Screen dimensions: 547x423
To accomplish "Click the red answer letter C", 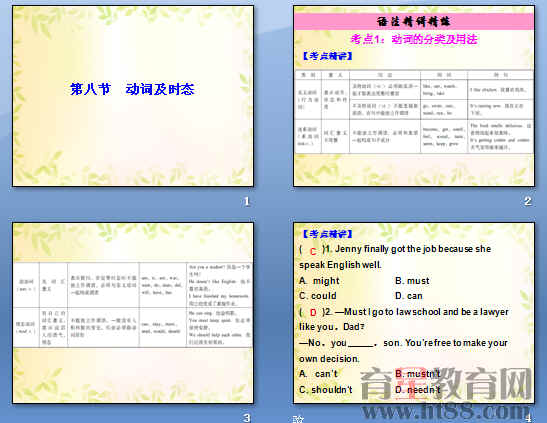I will (x=313, y=251).
